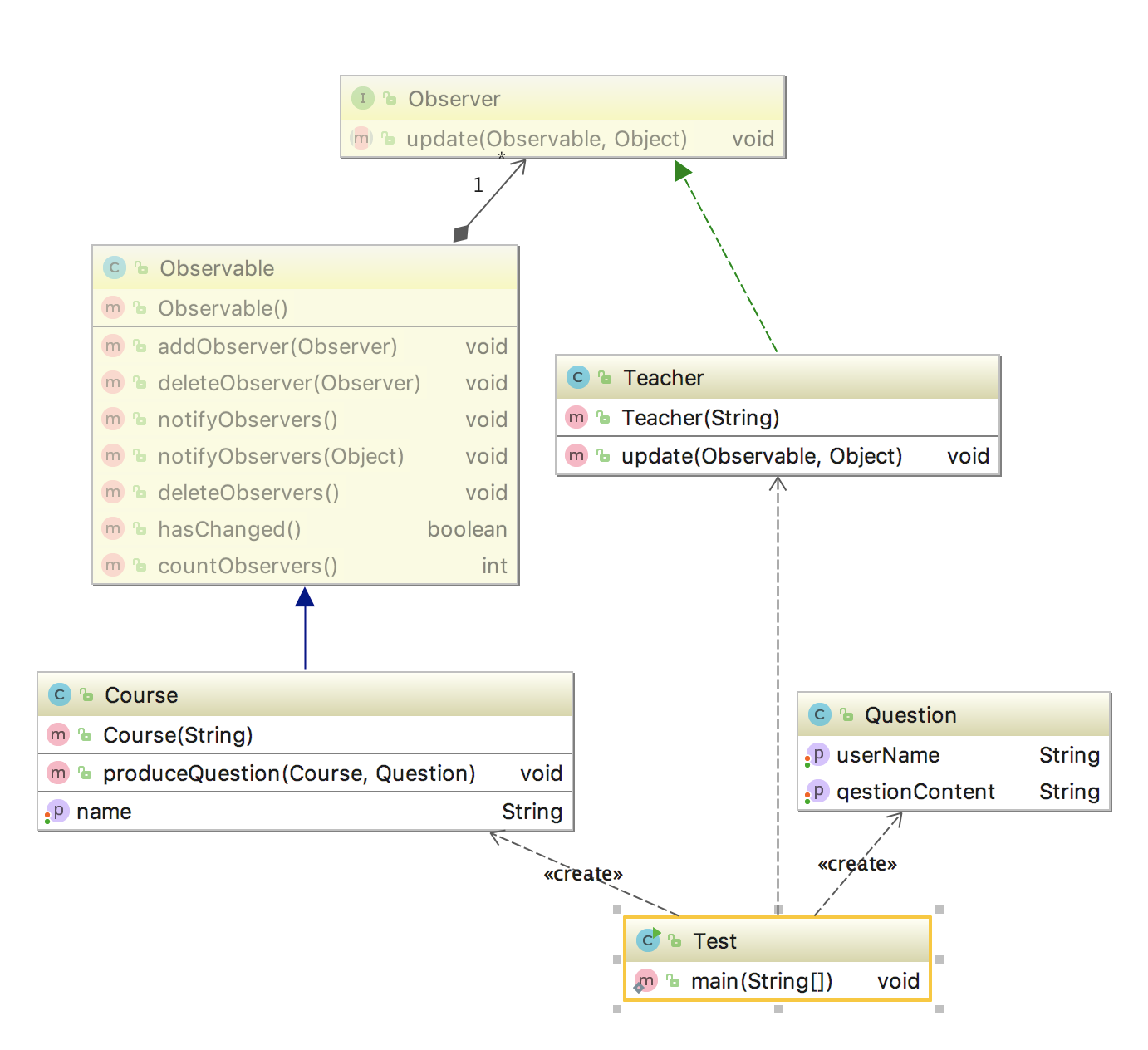Screen dimensions: 1148x1050
Task: Click method icon of Teacher's update(Observable, Object)
Action: pyautogui.click(x=576, y=455)
